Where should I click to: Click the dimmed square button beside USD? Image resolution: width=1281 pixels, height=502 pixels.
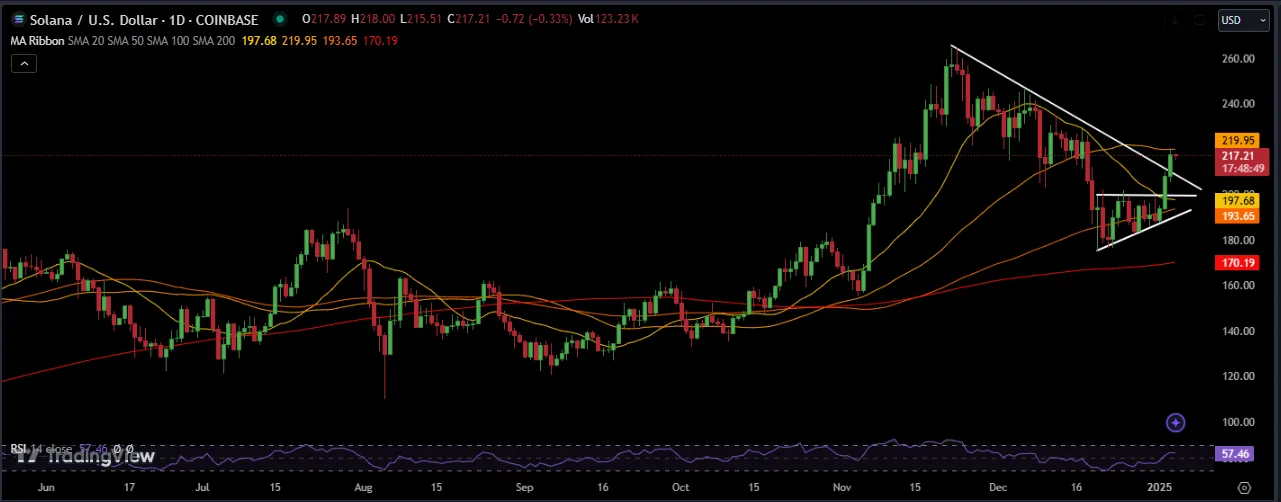point(1198,19)
